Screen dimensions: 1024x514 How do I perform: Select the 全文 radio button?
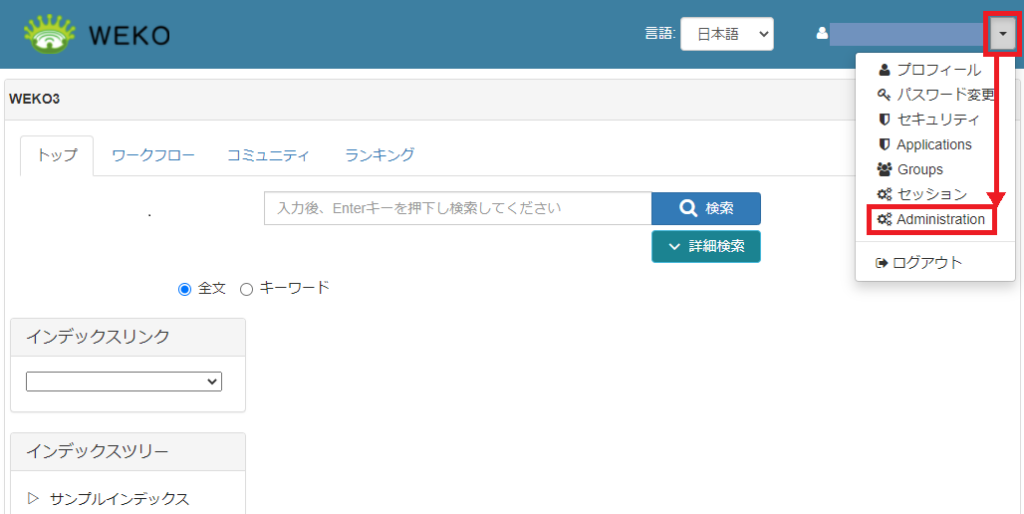tap(184, 289)
